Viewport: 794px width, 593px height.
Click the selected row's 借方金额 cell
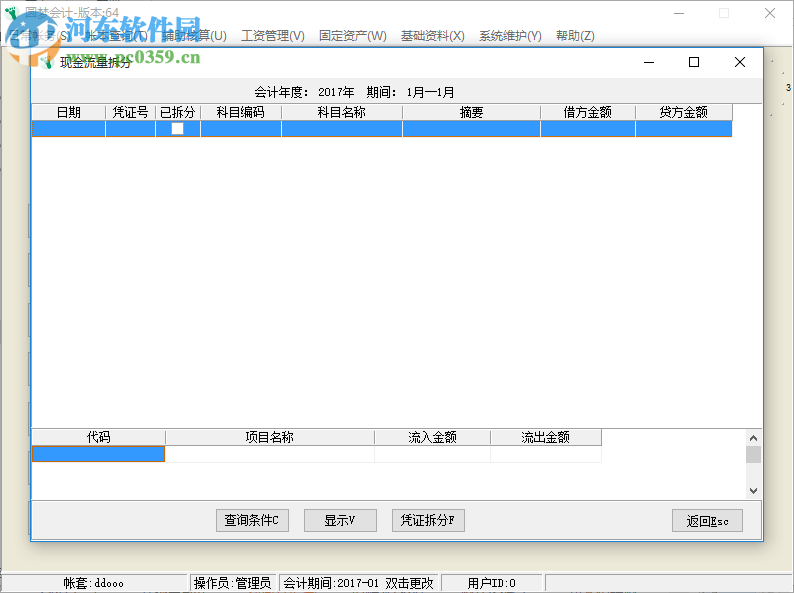pyautogui.click(x=588, y=129)
